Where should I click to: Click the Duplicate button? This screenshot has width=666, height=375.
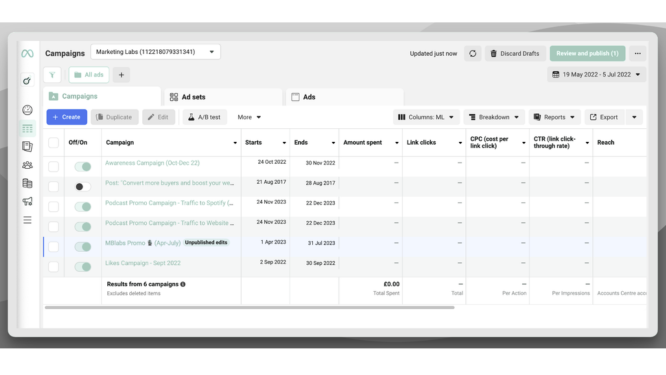click(114, 117)
